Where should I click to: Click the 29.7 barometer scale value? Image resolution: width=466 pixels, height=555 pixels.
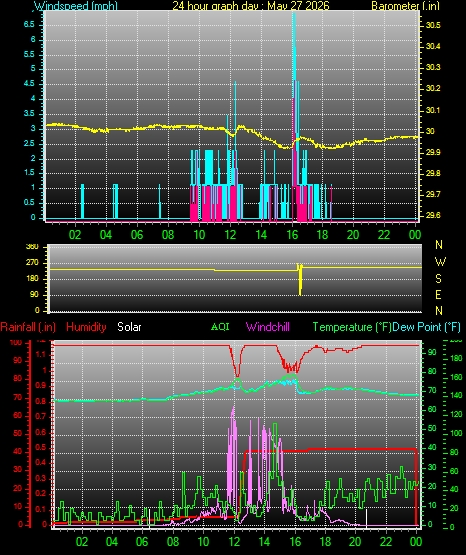pos(433,194)
